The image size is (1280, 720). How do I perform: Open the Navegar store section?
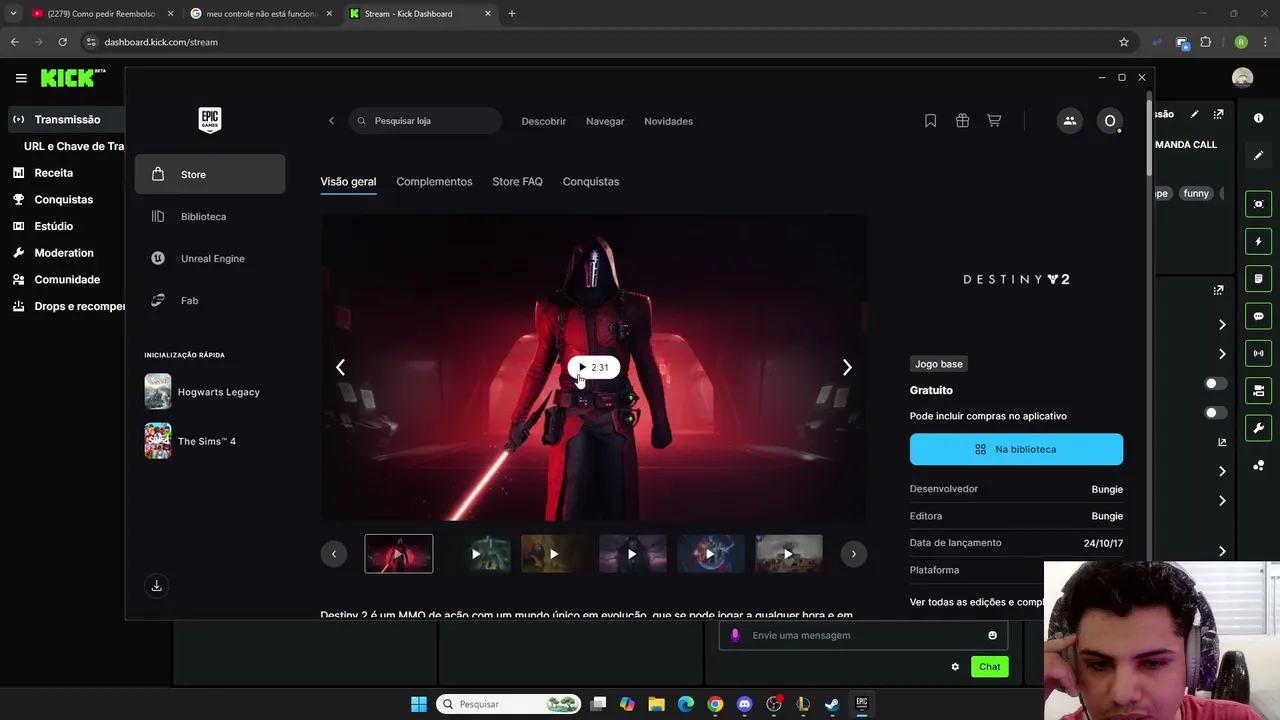[605, 121]
